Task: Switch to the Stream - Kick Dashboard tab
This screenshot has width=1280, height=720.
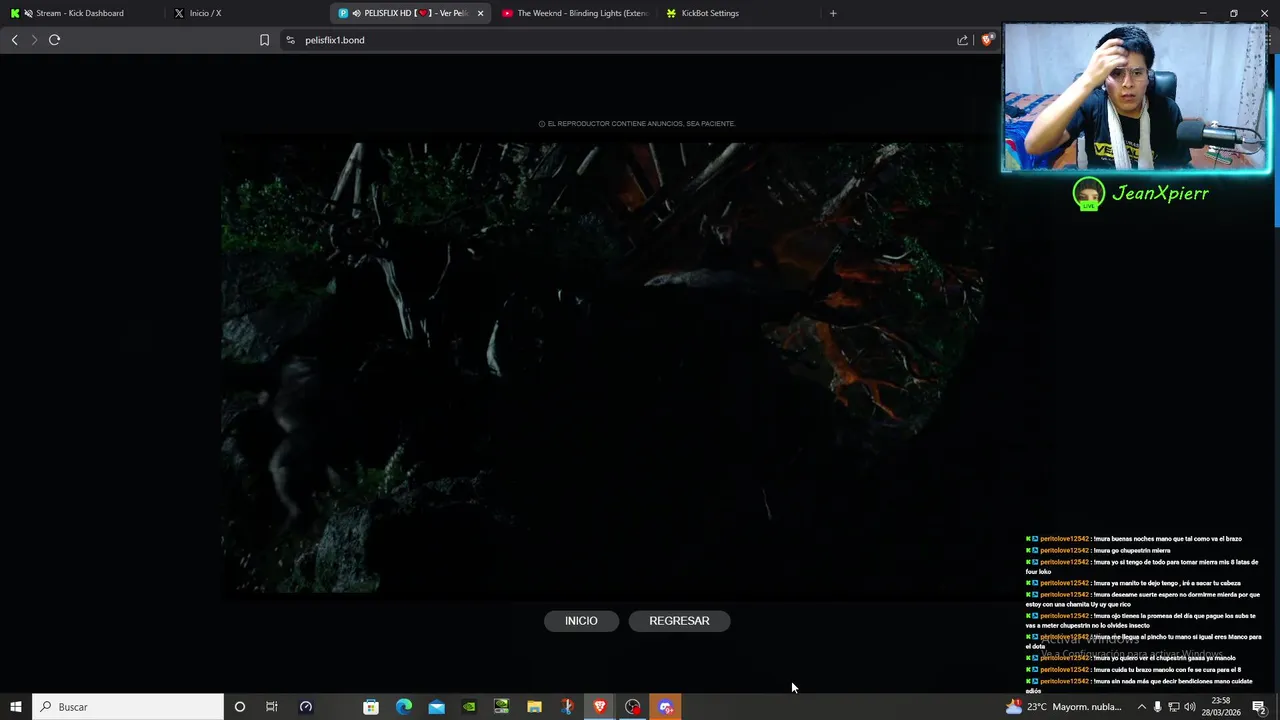Action: [x=80, y=13]
